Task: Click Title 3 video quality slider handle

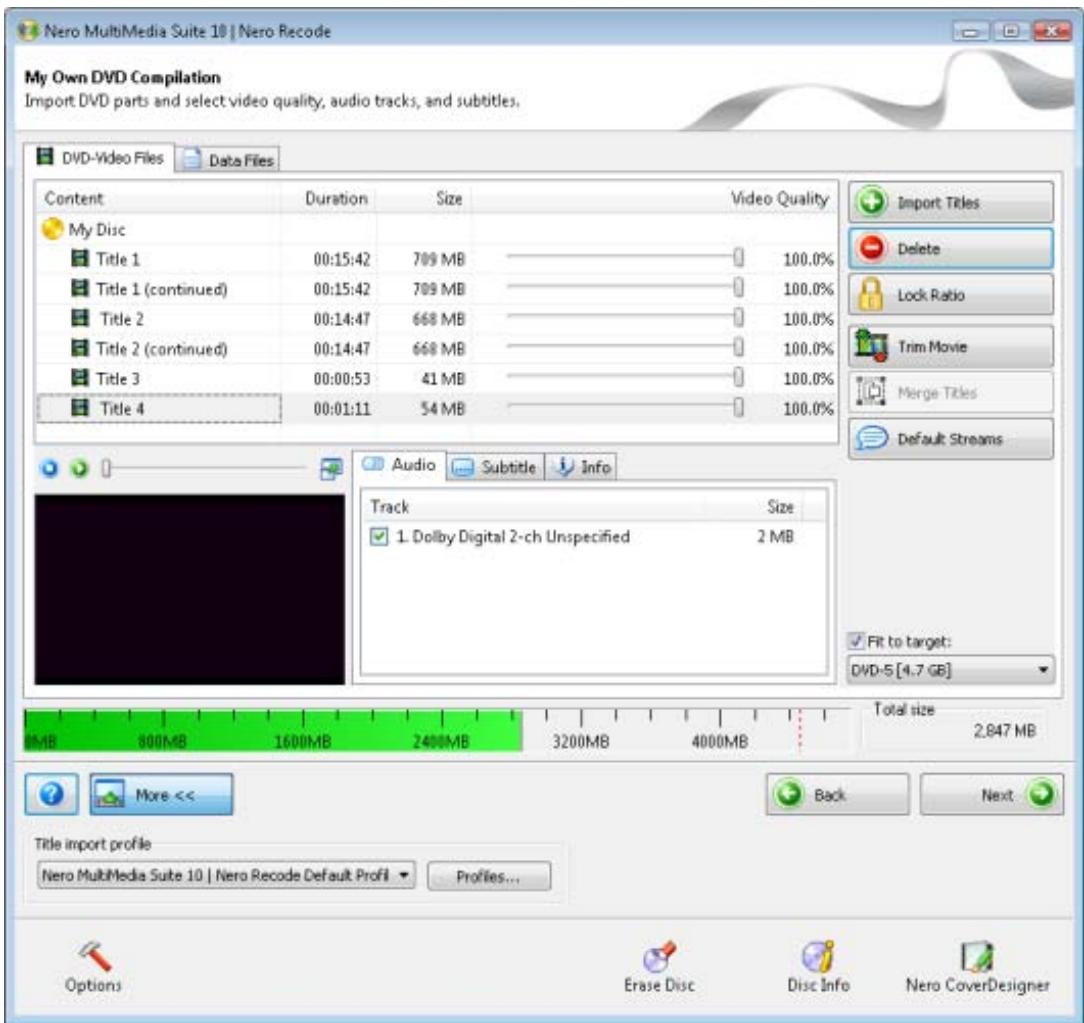Action: click(x=738, y=377)
